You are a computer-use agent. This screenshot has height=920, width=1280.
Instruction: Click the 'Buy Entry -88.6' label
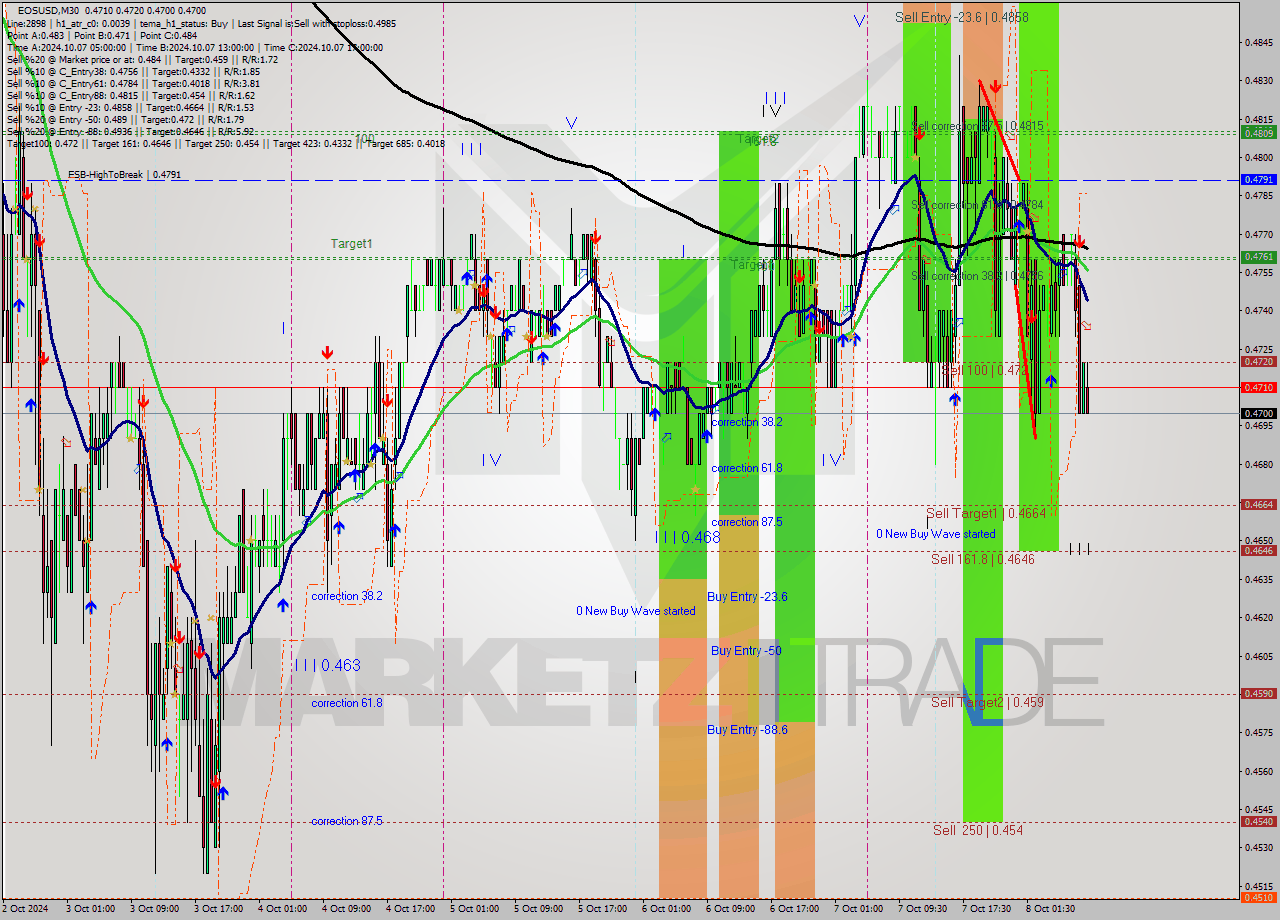pos(747,730)
